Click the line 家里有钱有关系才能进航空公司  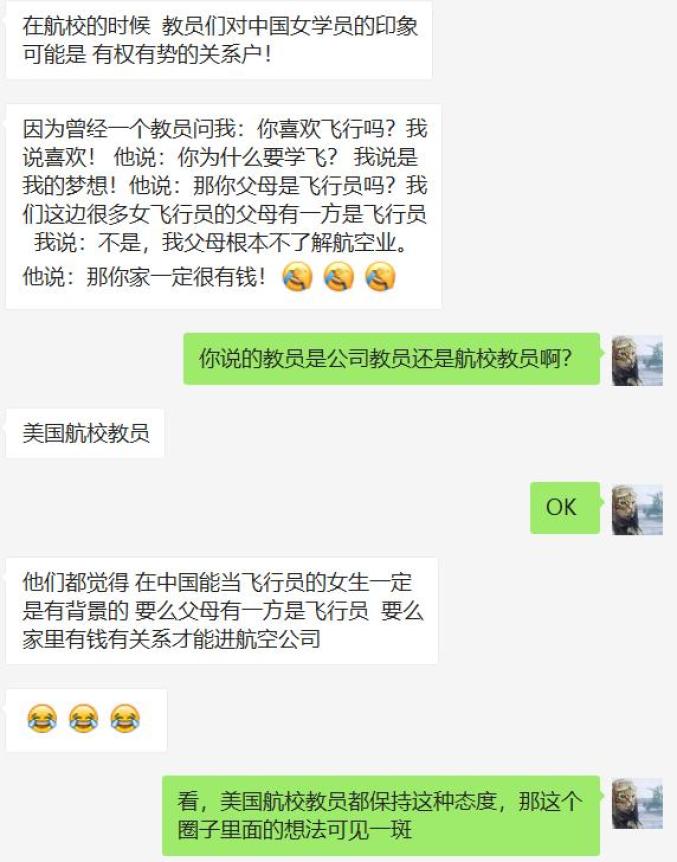click(x=172, y=639)
